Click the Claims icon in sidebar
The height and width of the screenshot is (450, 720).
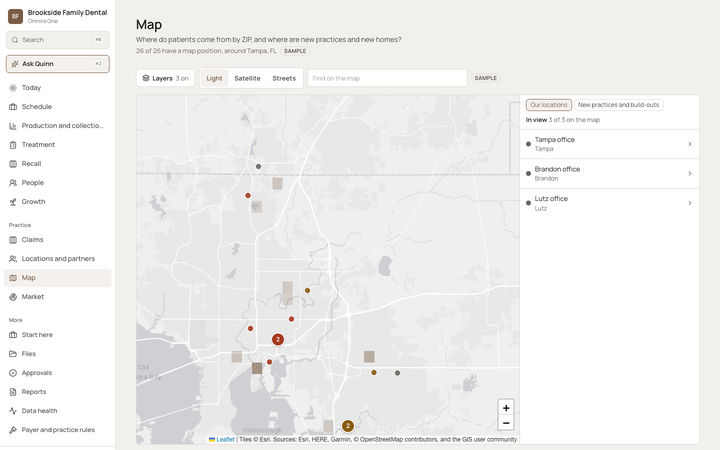13,240
